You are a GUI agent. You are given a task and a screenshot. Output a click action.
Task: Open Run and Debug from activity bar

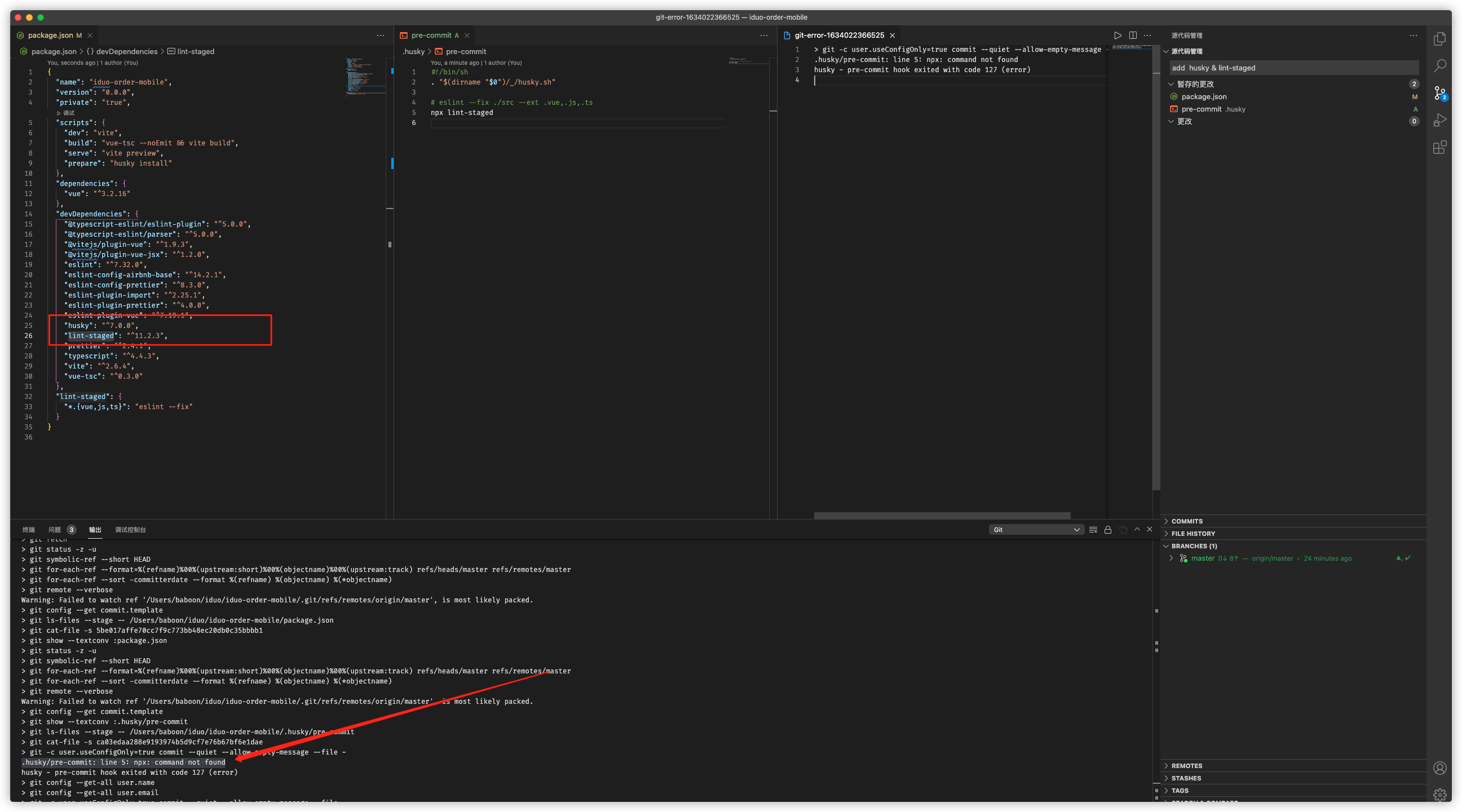point(1441,120)
